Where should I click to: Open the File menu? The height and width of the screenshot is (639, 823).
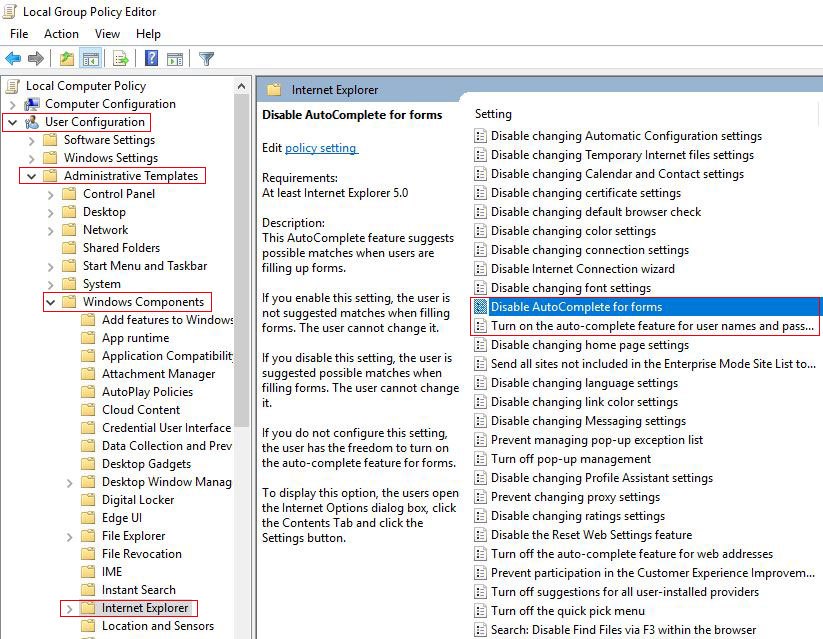tap(19, 34)
